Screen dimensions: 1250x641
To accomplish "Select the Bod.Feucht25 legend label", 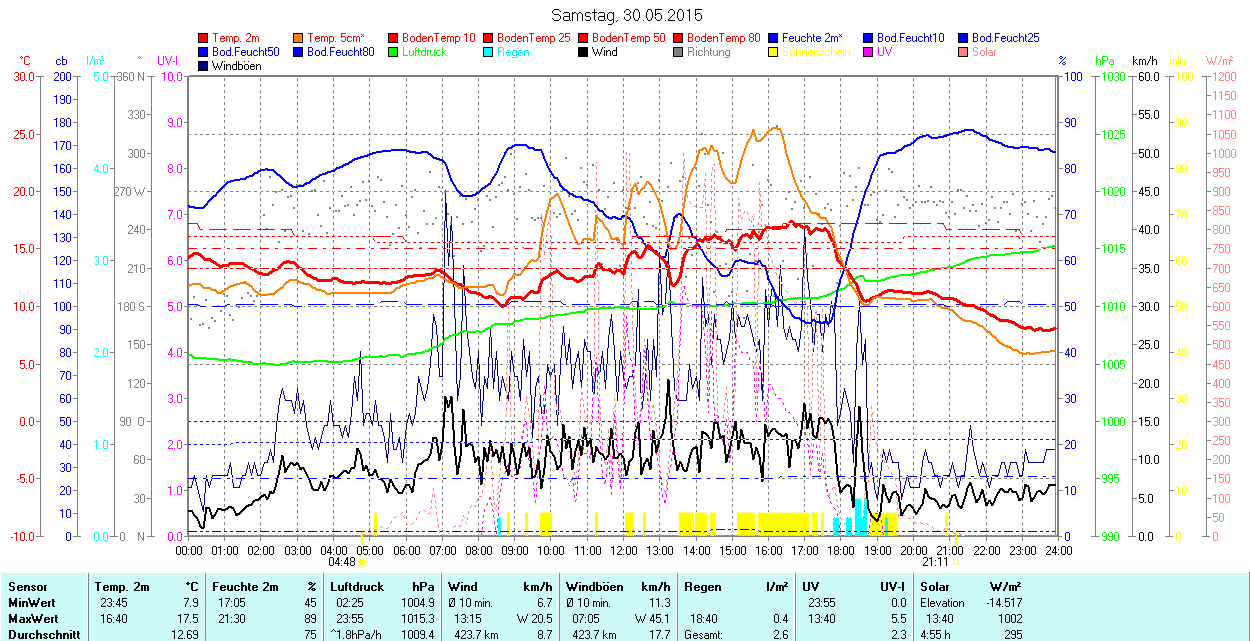I will click(1008, 38).
